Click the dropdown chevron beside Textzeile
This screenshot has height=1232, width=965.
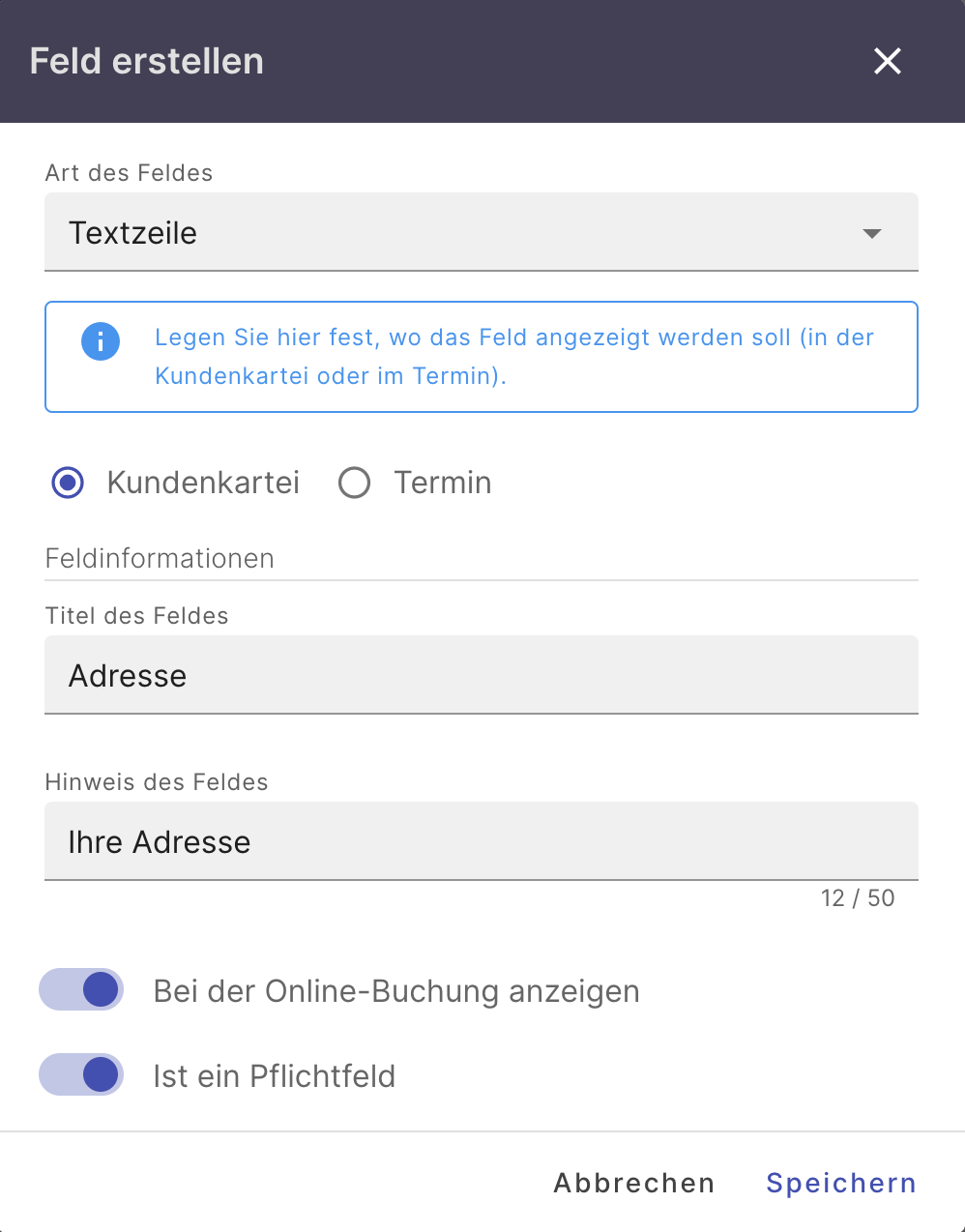point(871,232)
